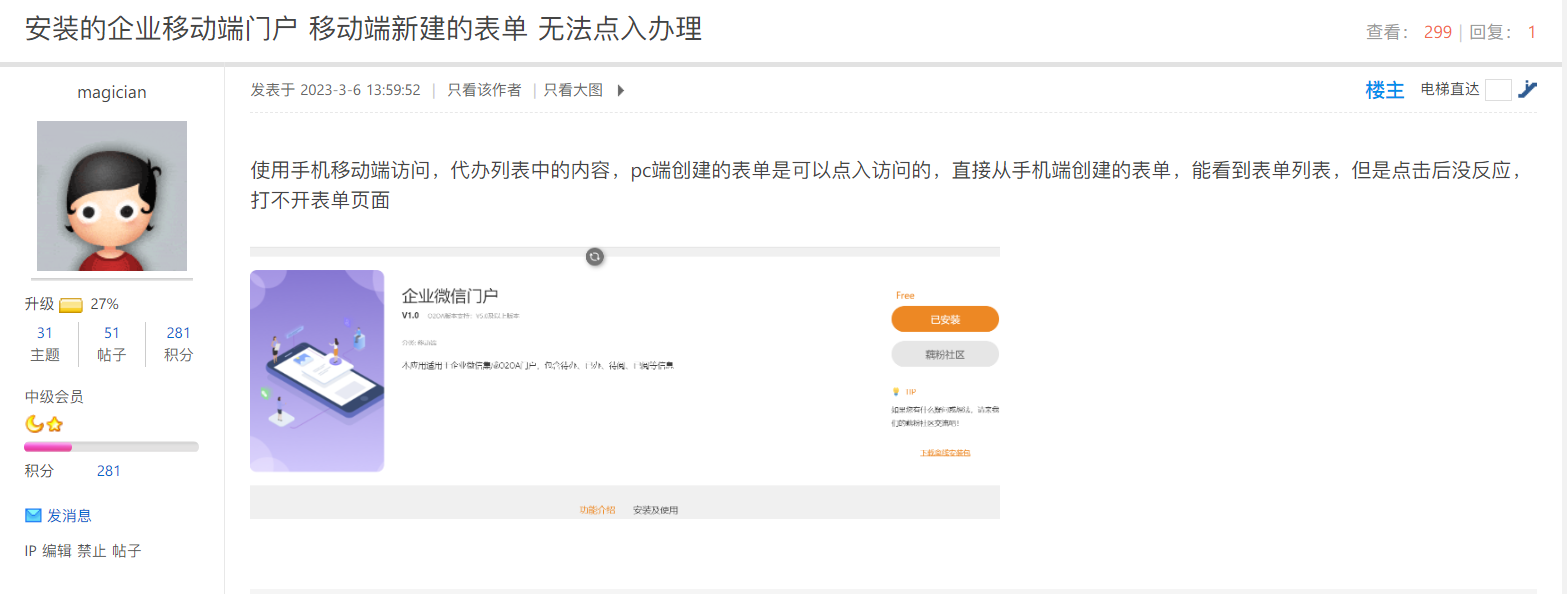Click the moon rank icon
This screenshot has height=594, width=1567.
pyautogui.click(x=34, y=424)
